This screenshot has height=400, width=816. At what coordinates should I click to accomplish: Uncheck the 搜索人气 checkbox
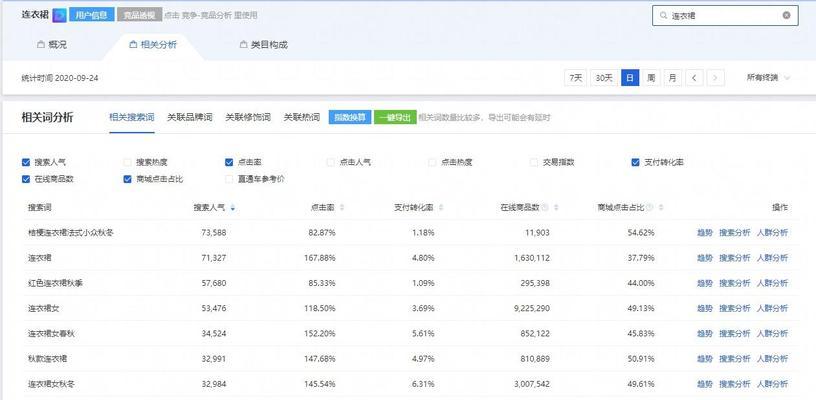click(26, 162)
